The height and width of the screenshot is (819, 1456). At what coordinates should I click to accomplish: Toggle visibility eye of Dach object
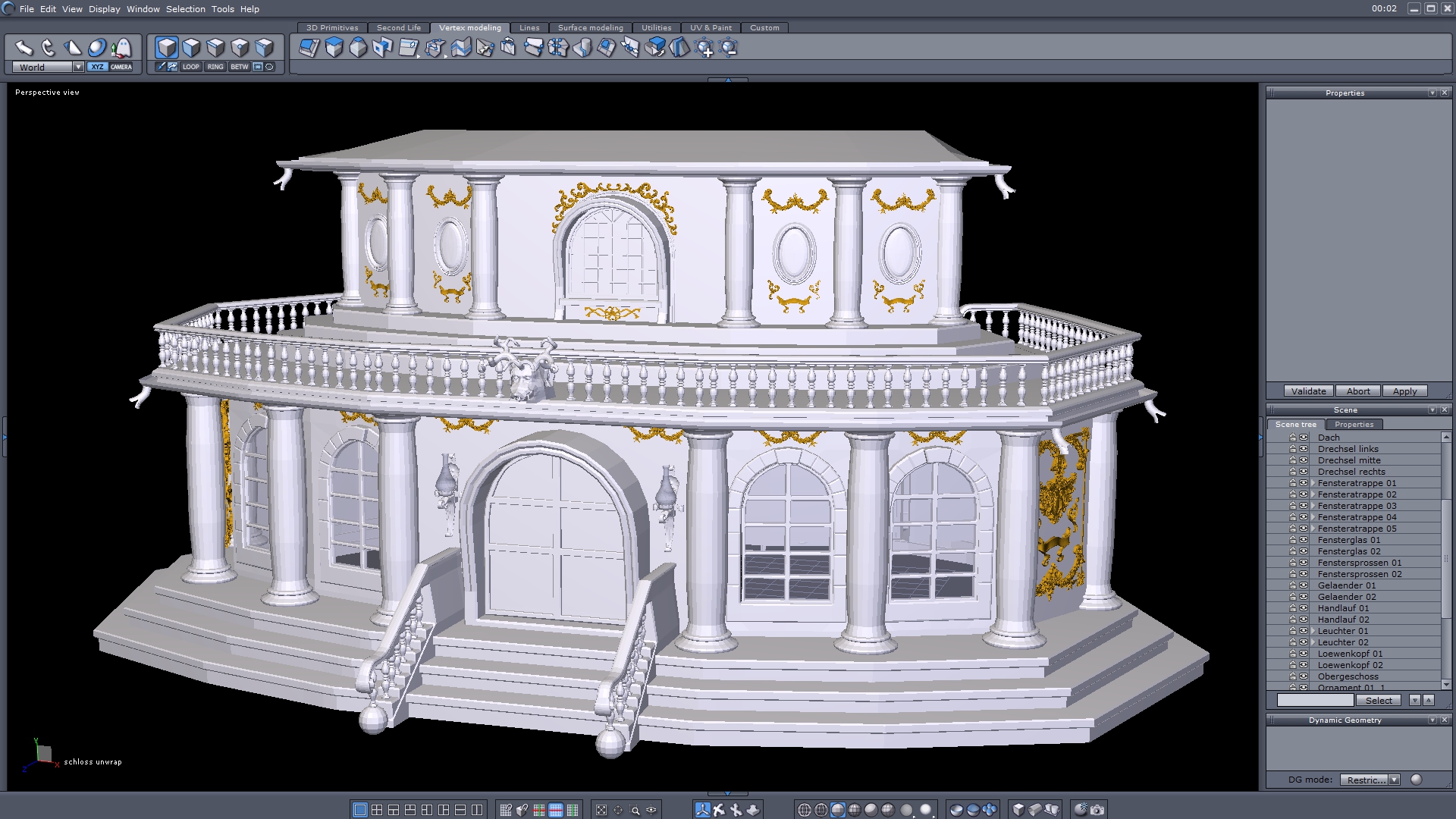point(1304,438)
